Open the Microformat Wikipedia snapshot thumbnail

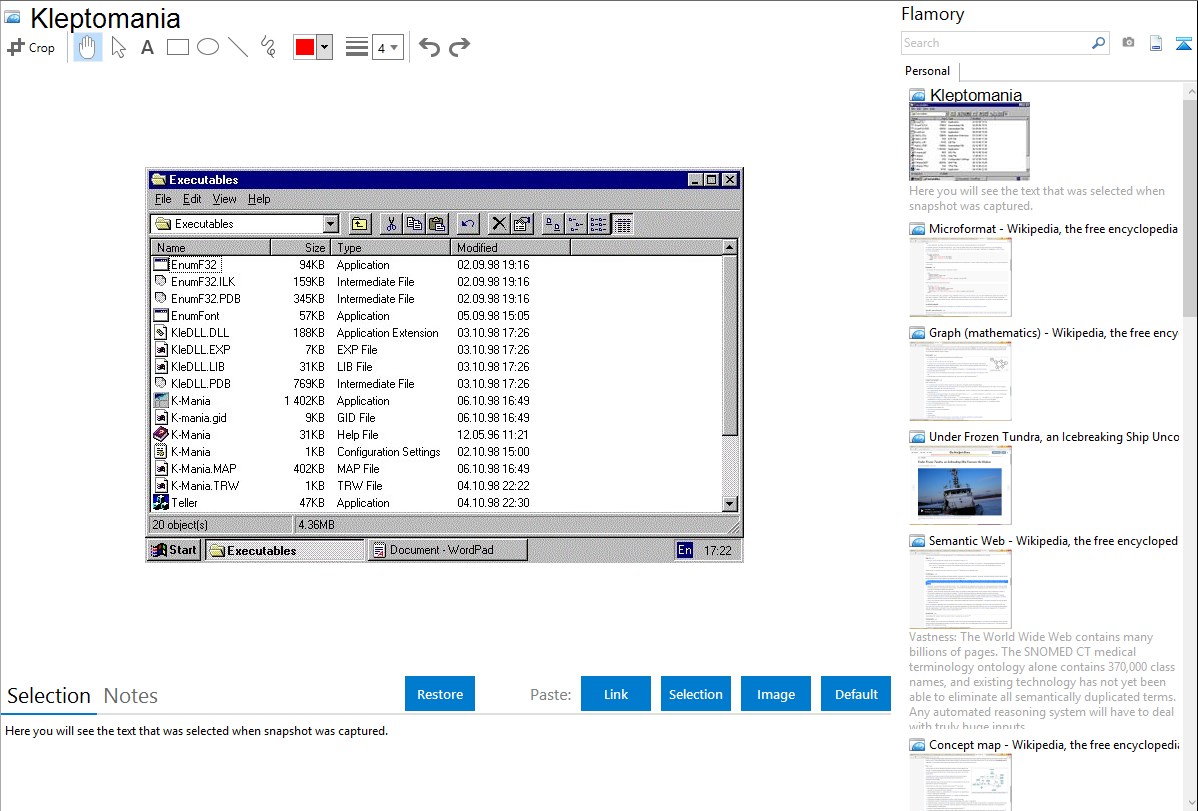click(x=960, y=277)
